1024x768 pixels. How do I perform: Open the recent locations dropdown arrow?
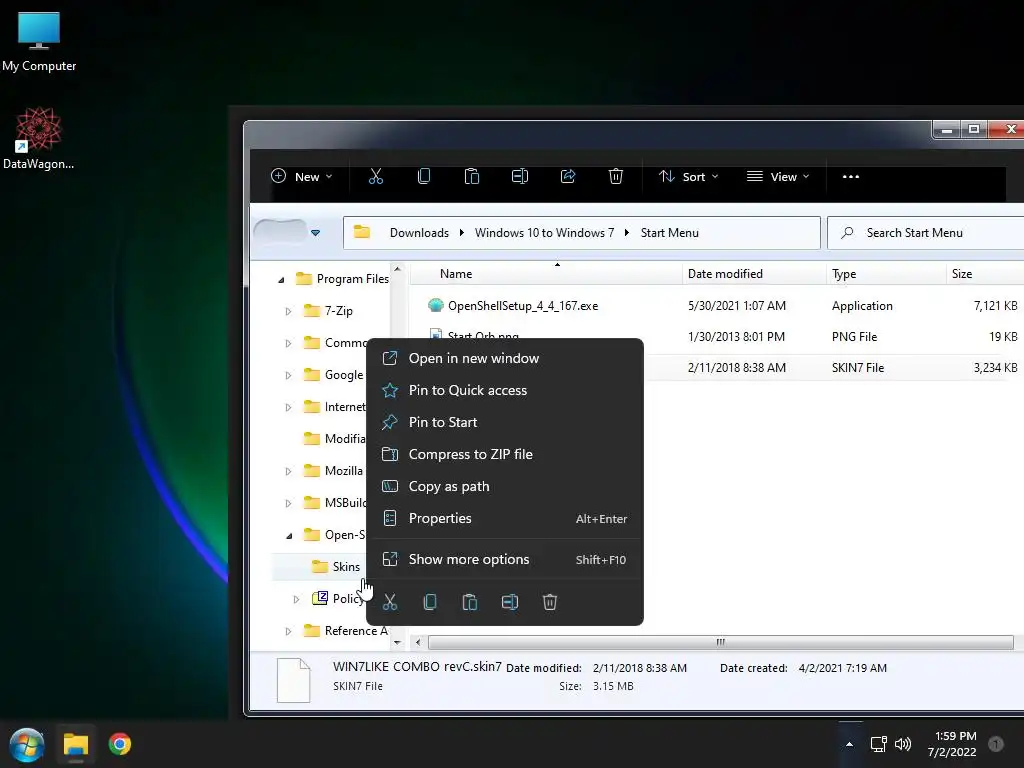(x=315, y=232)
